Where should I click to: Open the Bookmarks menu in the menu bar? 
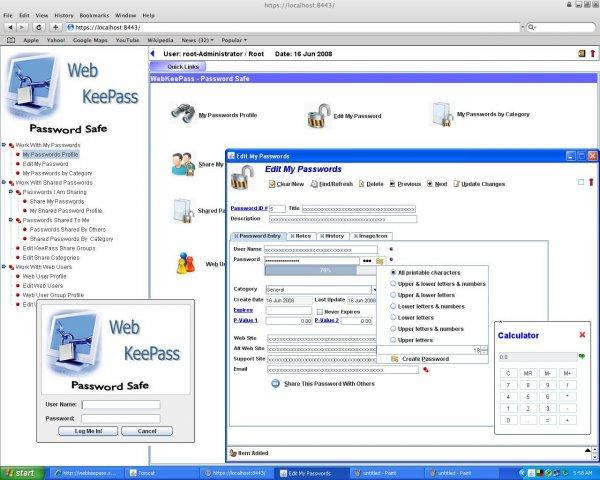tap(95, 16)
